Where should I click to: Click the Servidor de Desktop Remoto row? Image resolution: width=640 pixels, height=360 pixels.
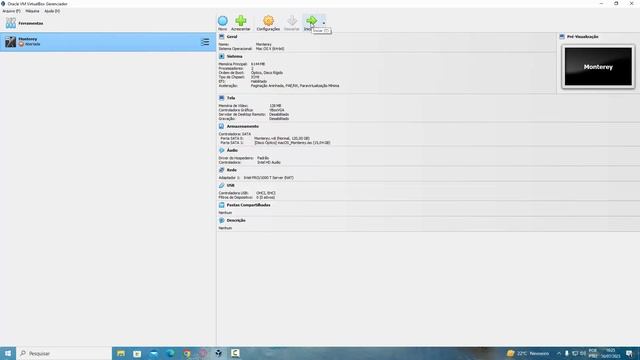click(x=253, y=114)
